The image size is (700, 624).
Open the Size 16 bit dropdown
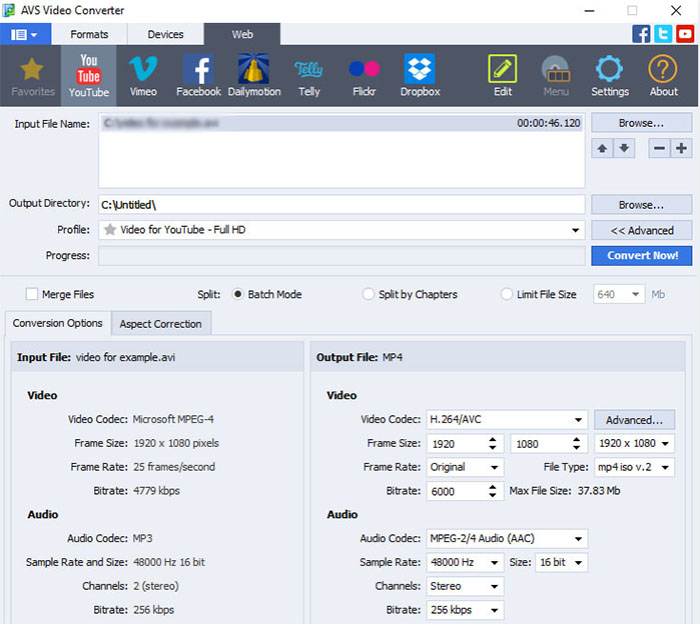pyautogui.click(x=578, y=562)
